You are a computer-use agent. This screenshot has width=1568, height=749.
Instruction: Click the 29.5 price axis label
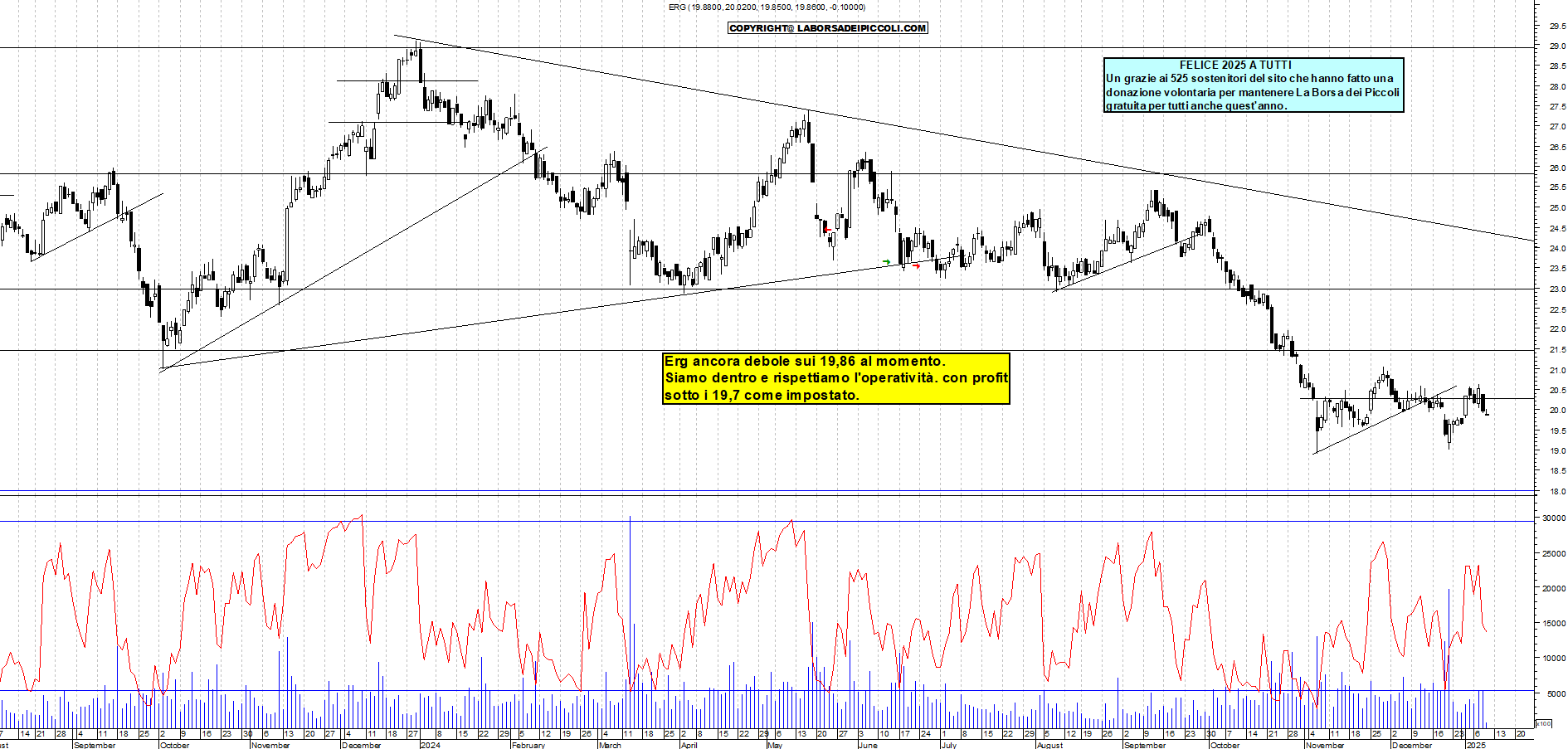[x=1557, y=26]
